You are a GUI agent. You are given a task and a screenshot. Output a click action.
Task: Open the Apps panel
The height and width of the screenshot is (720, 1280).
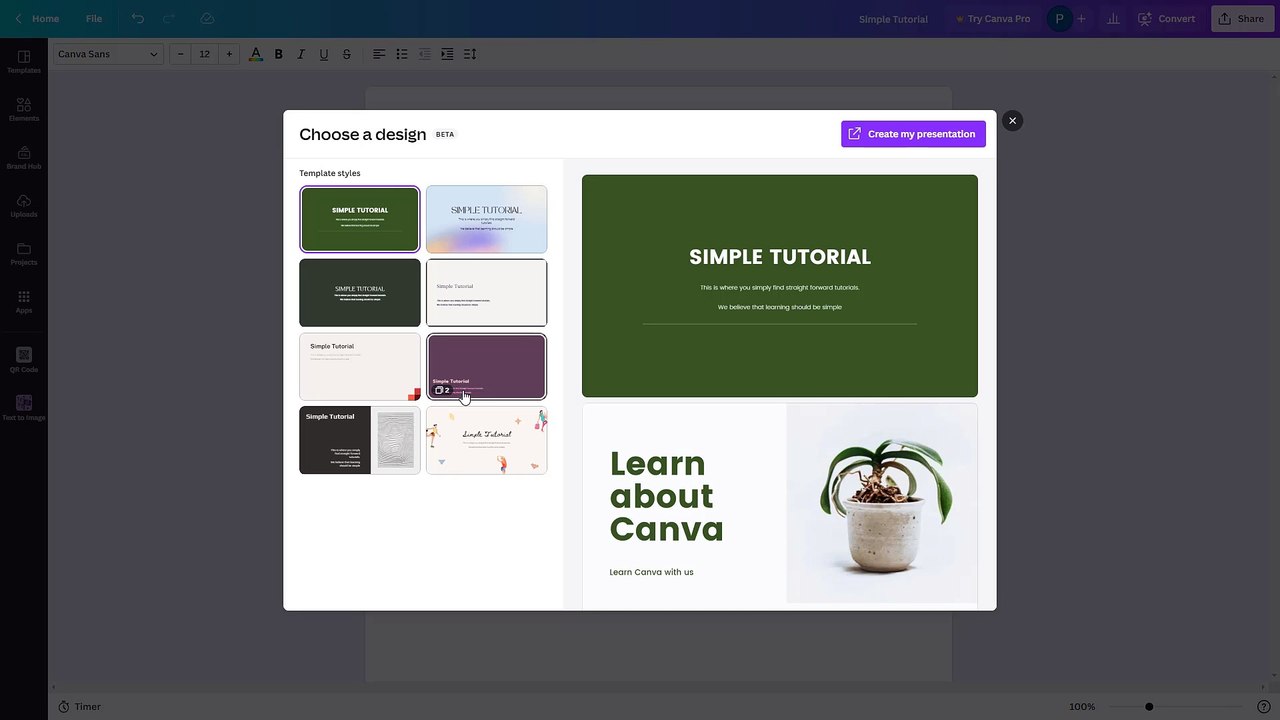click(24, 301)
